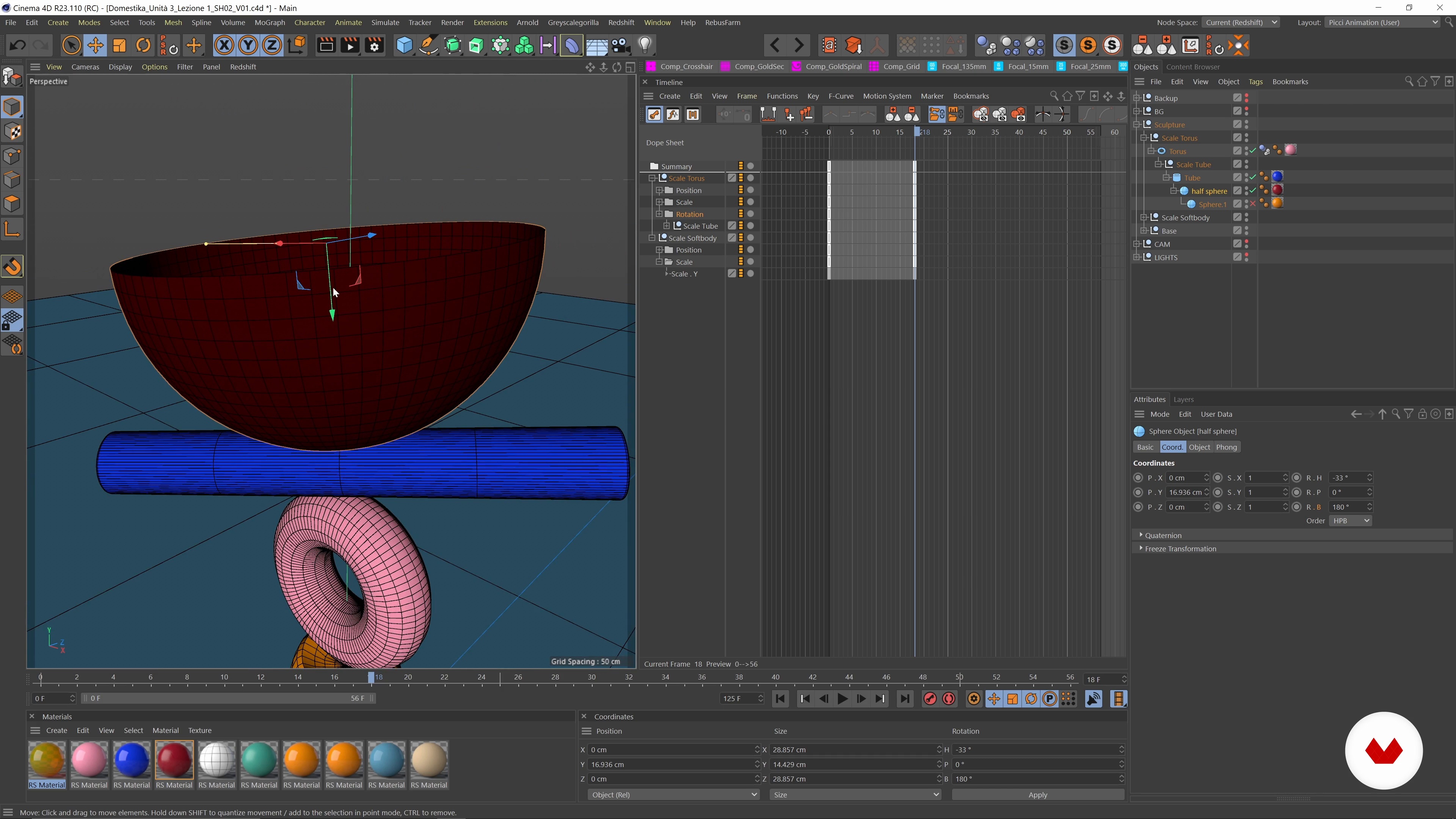Open the Camera object icon
The width and height of the screenshot is (1456, 819).
tap(621, 45)
